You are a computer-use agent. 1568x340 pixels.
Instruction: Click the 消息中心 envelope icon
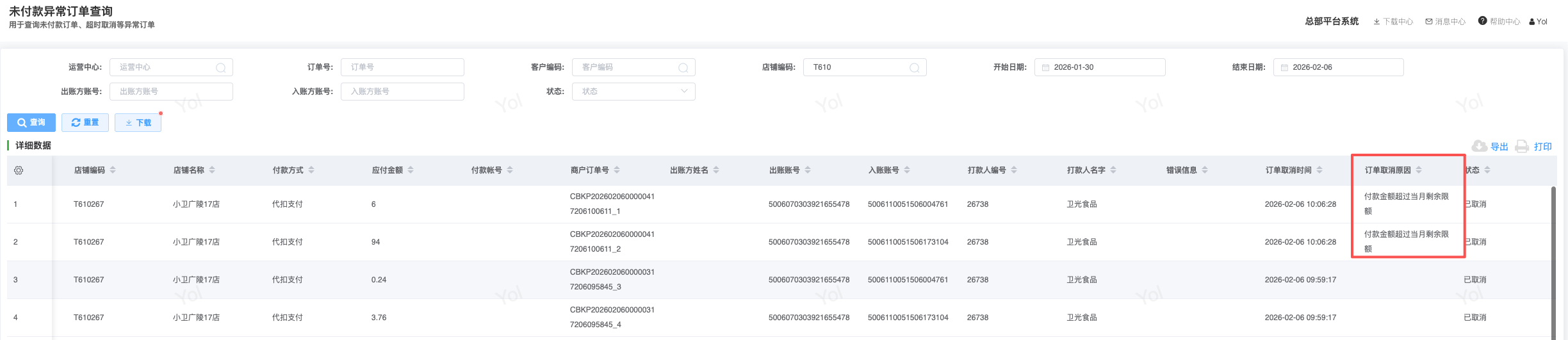click(x=1428, y=22)
